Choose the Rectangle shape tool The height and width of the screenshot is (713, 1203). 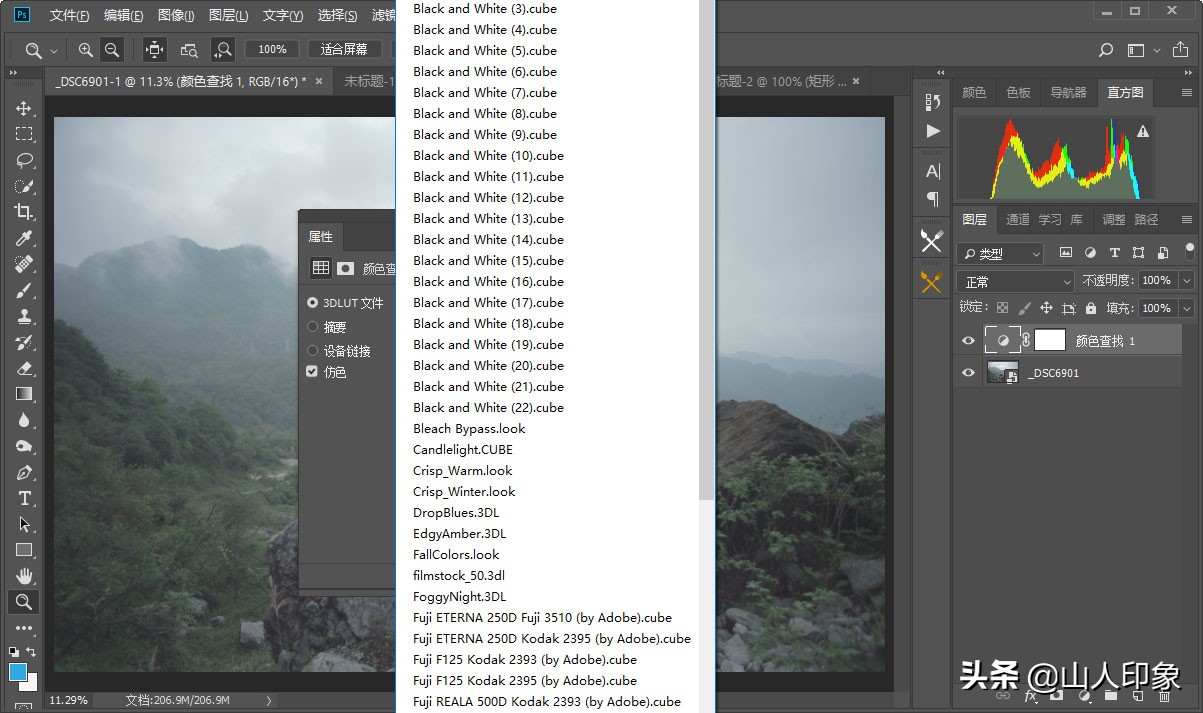pyautogui.click(x=24, y=550)
